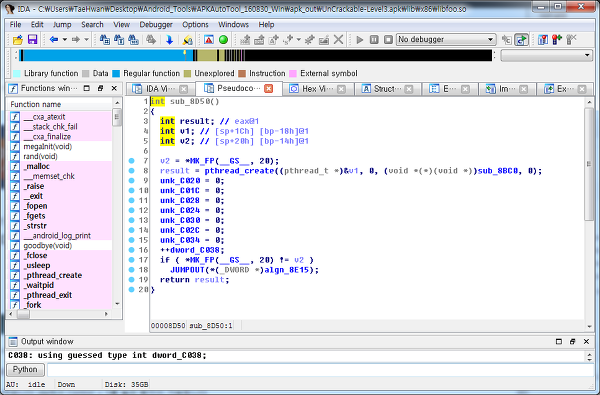This screenshot has width=600, height=395.
Task: Start the debugger process with play icon
Action: tap(359, 39)
